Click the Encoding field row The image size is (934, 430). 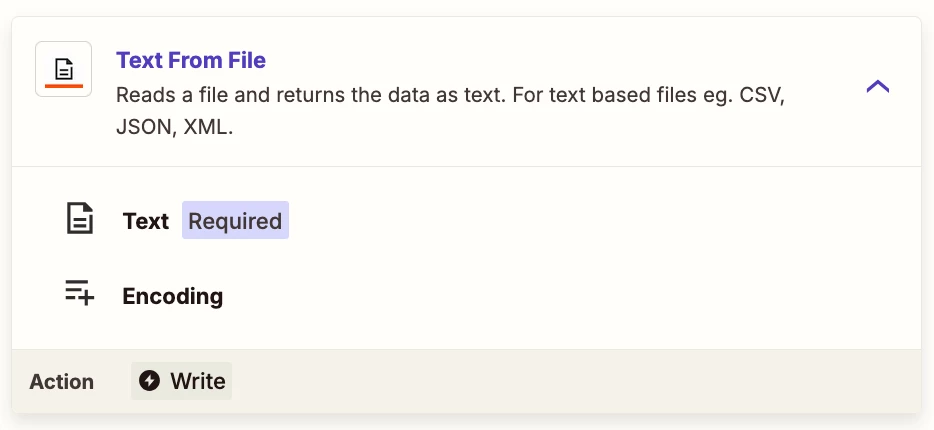coord(466,295)
